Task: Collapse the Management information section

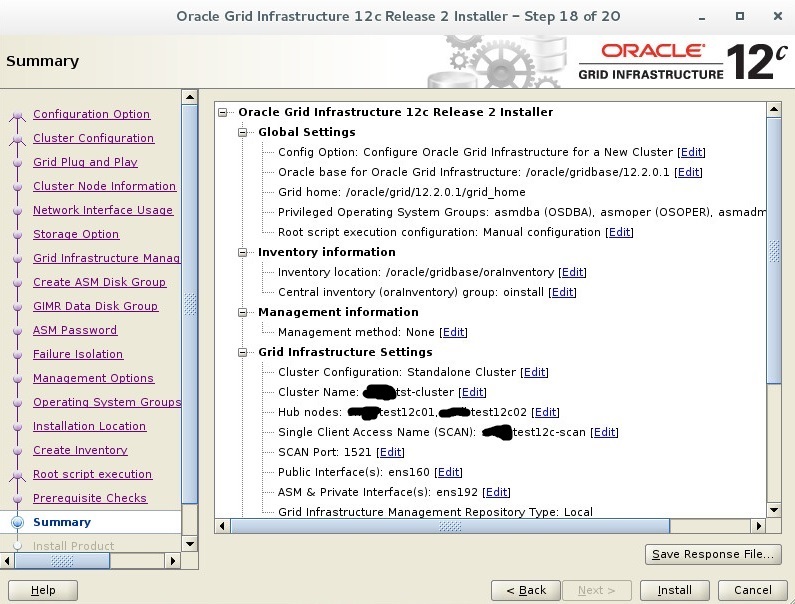Action: (x=243, y=312)
